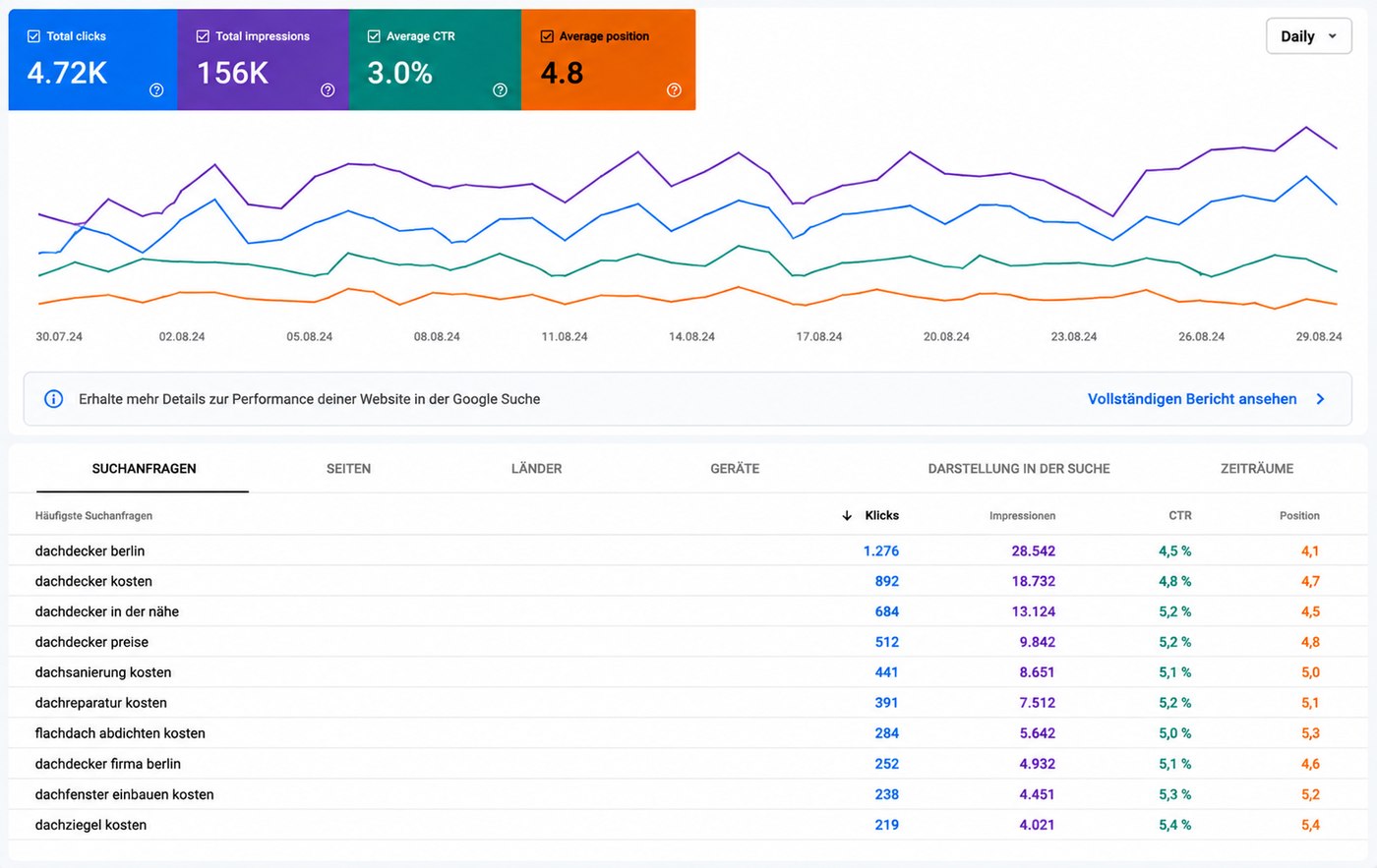Switch to the SEITEN tab

point(348,469)
